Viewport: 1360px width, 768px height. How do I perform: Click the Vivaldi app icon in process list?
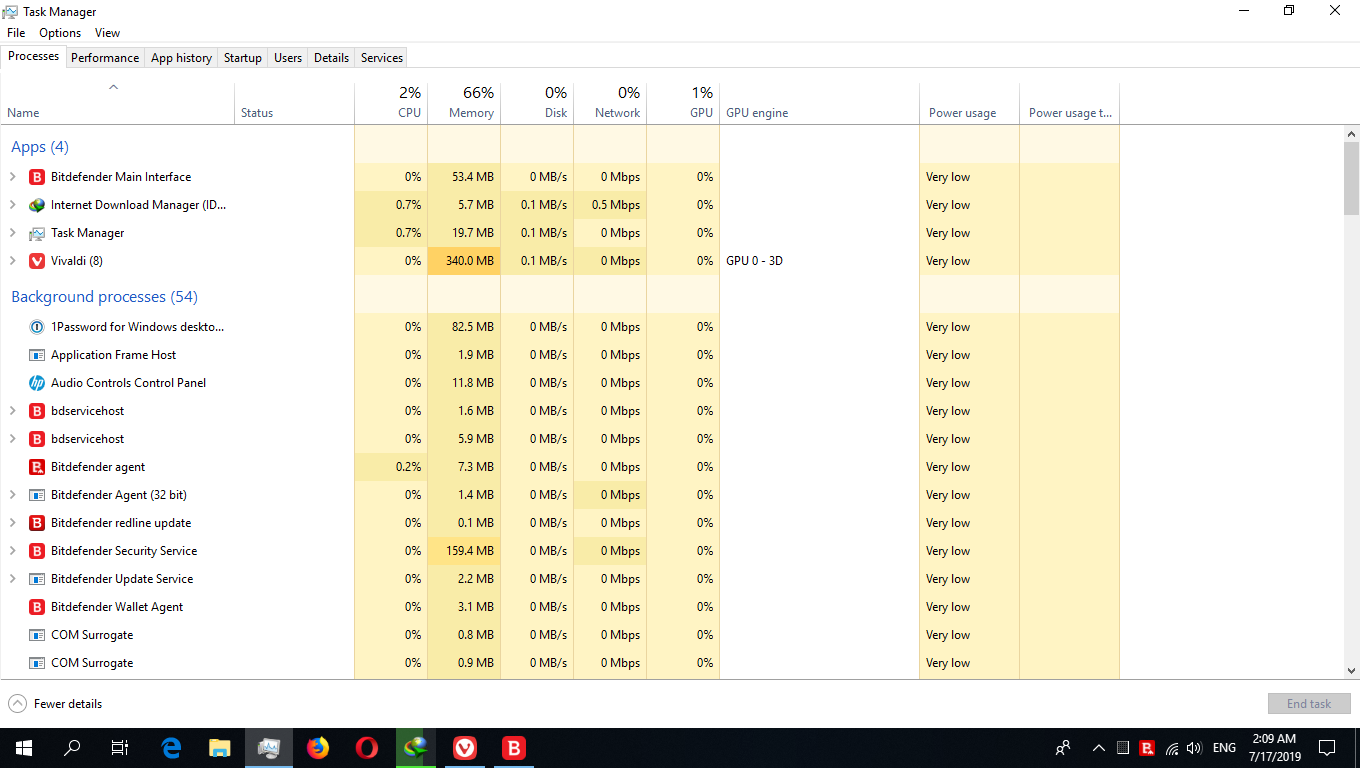pos(37,261)
